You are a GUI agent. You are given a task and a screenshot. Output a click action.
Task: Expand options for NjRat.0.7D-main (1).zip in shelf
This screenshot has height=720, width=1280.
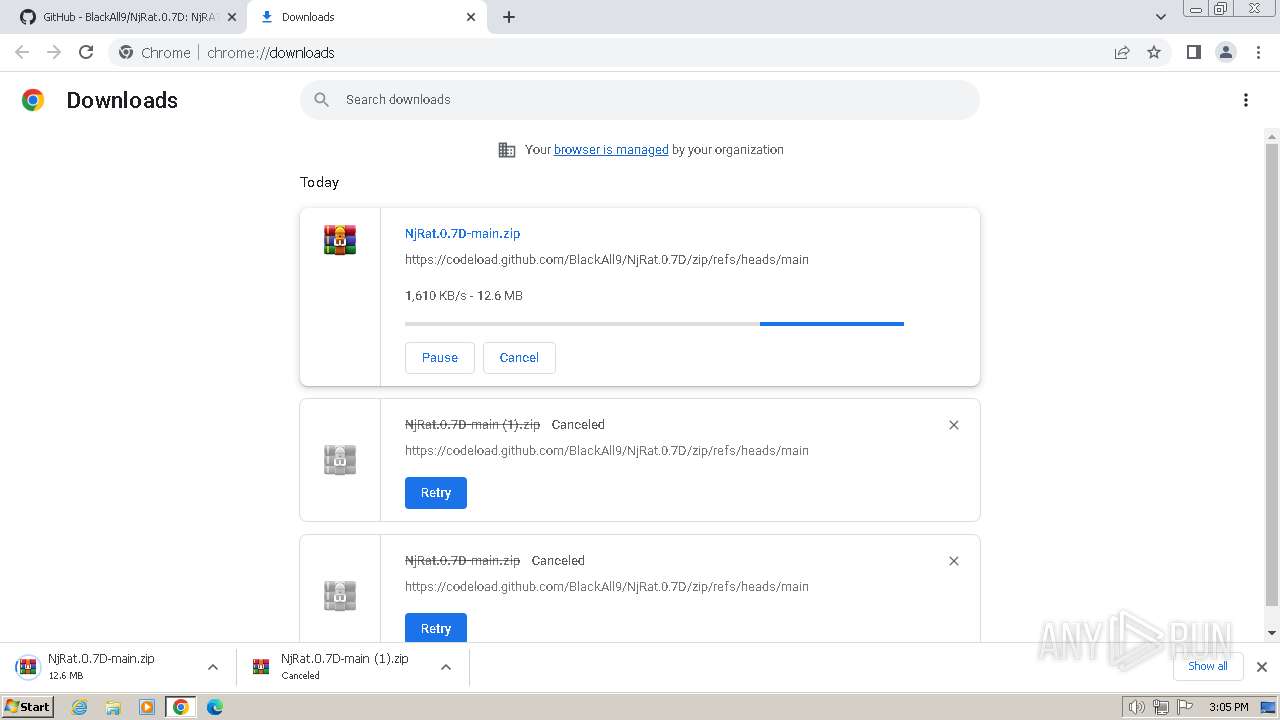click(x=446, y=667)
